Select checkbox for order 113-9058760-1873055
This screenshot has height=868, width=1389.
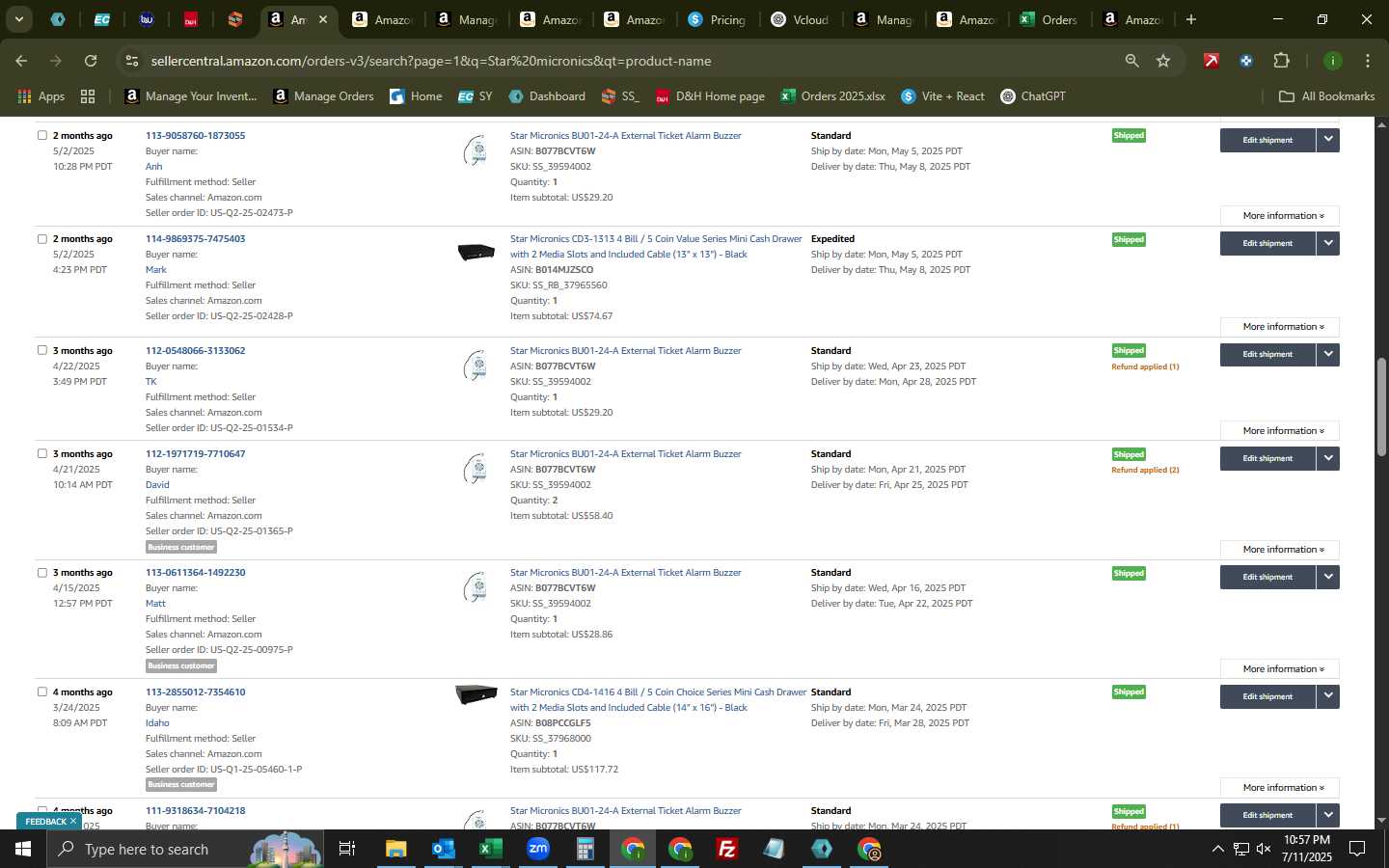(x=41, y=135)
